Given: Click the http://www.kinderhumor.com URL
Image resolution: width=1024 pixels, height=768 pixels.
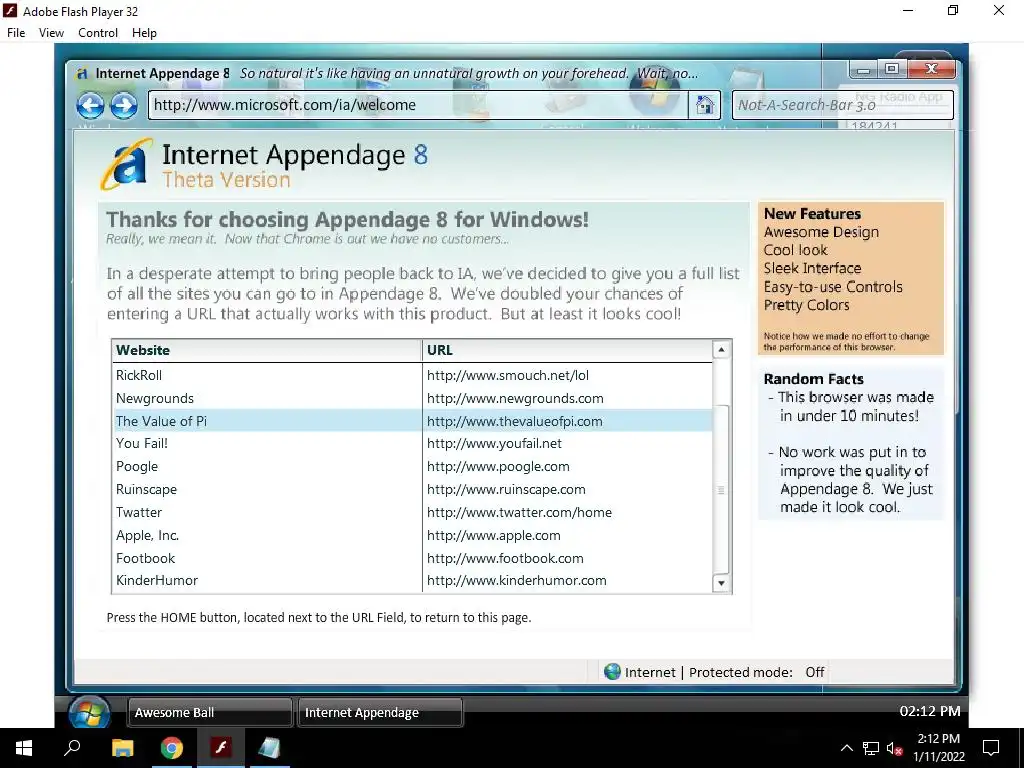Looking at the screenshot, I should [517, 581].
